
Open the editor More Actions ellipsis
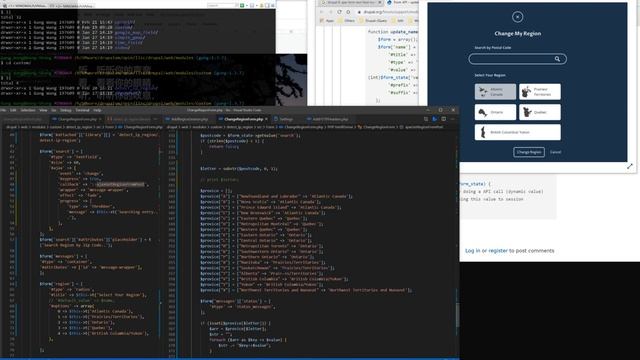(452, 119)
